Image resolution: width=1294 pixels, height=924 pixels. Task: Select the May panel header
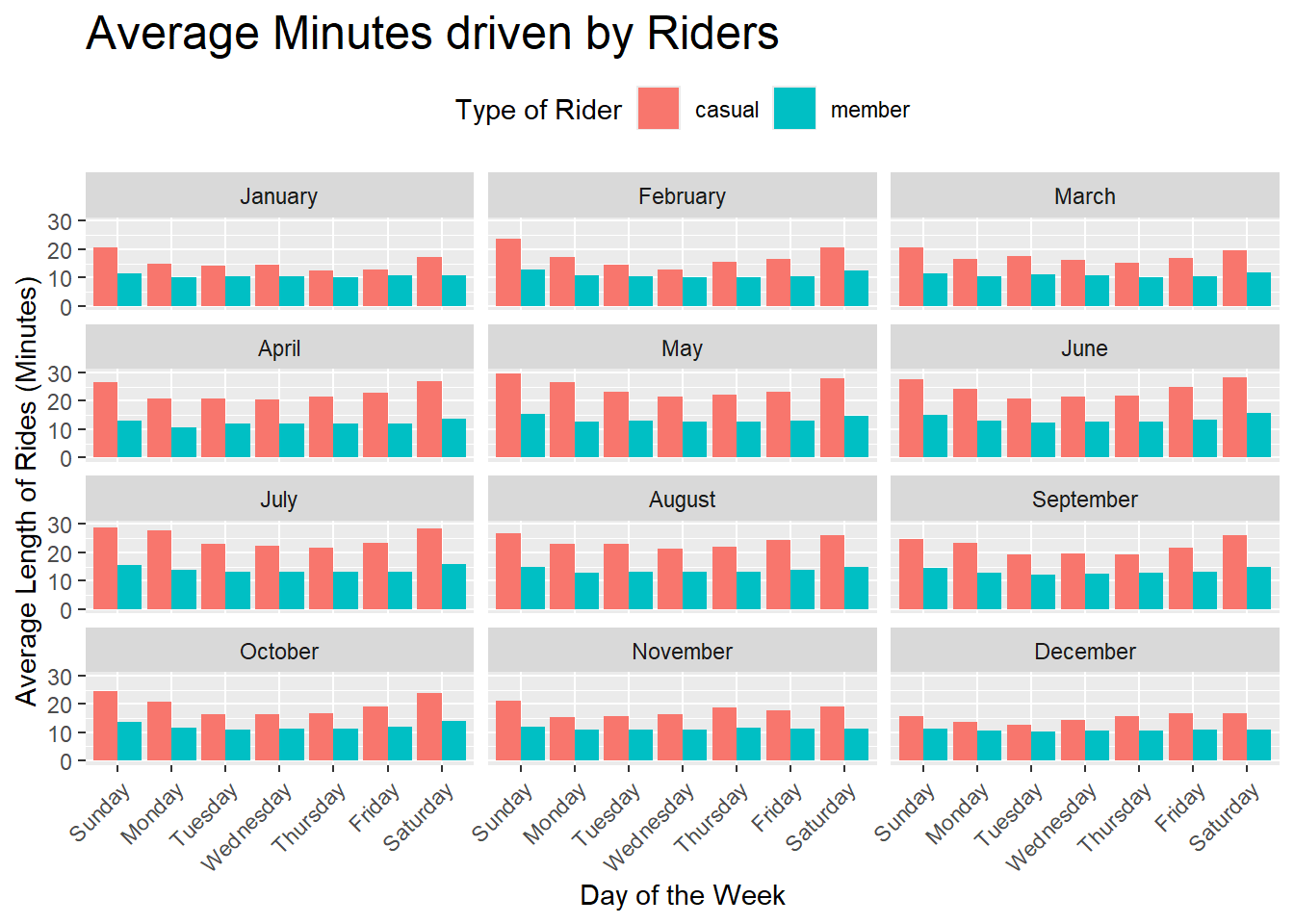(682, 348)
